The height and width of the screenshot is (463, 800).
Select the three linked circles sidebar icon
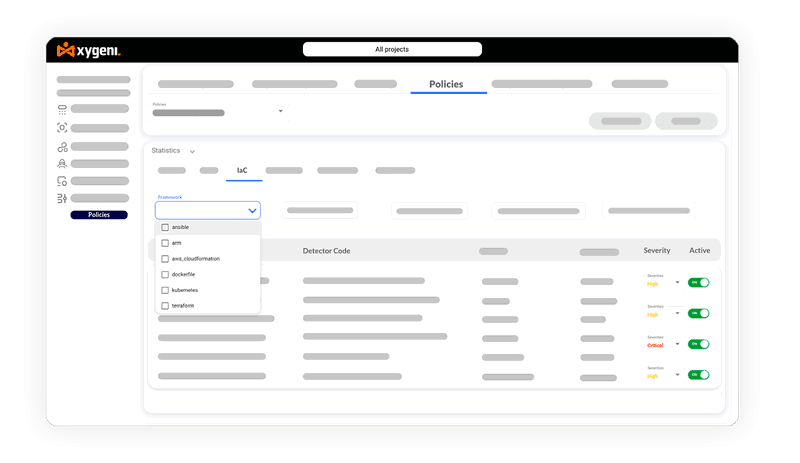[x=62, y=146]
